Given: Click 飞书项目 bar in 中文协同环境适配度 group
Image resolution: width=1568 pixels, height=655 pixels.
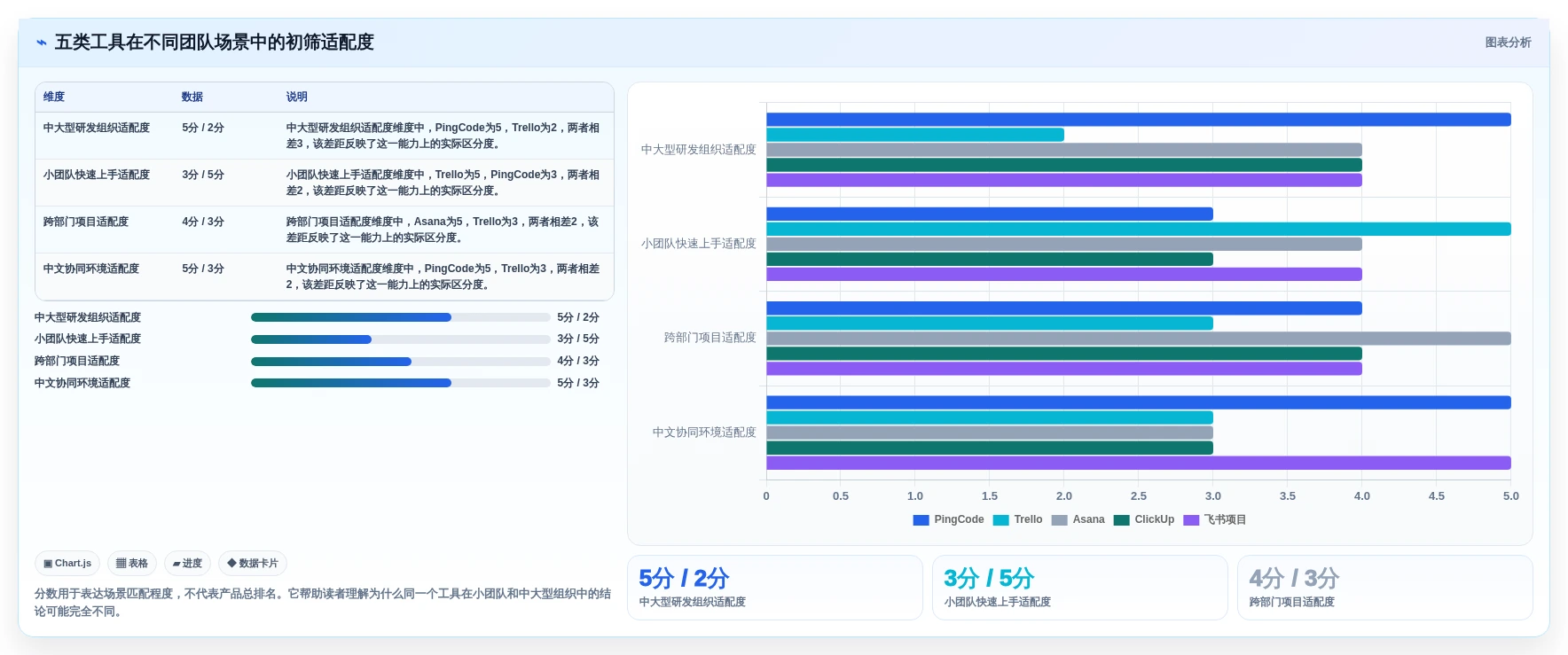Looking at the screenshot, I should click(x=1139, y=463).
